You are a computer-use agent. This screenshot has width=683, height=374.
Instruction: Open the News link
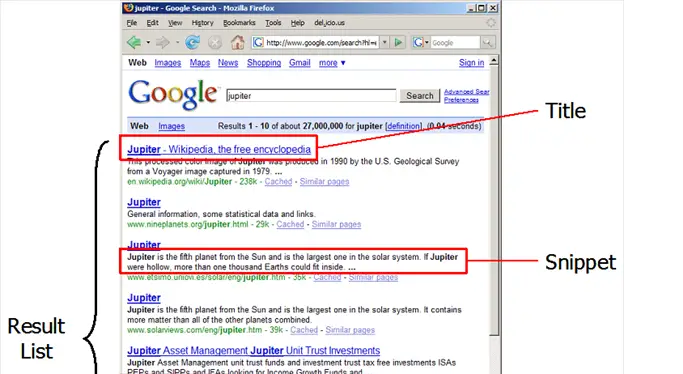coord(228,63)
